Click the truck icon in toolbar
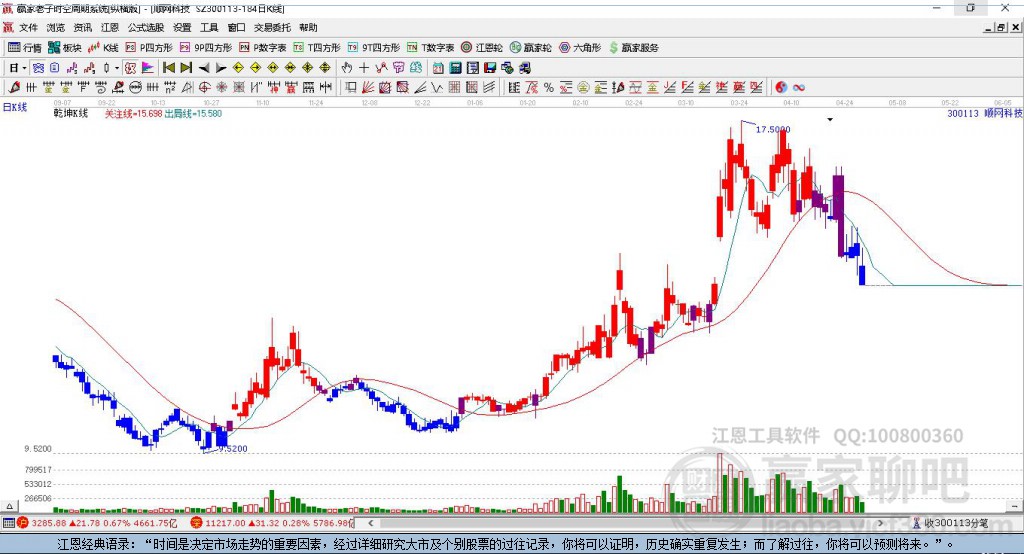1024x554 pixels. coord(524,68)
